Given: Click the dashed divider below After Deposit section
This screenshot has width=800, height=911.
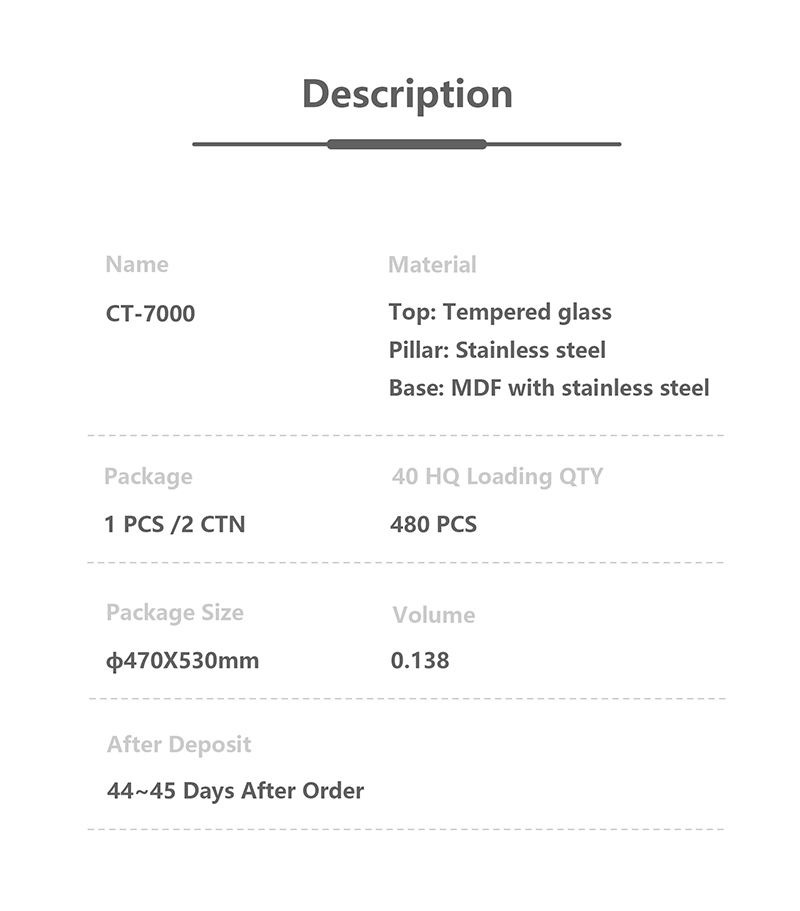Looking at the screenshot, I should (405, 829).
